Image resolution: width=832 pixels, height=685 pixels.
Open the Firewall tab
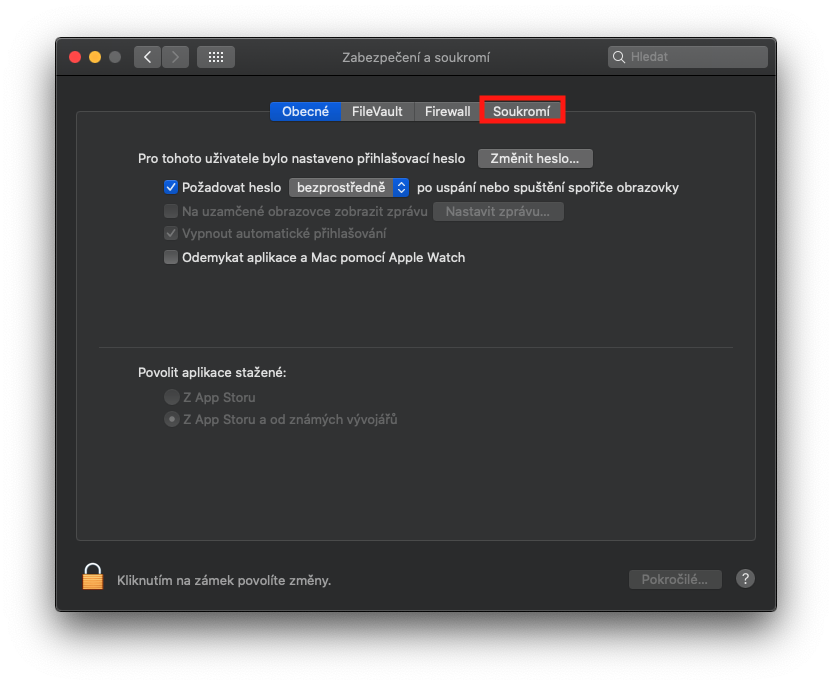(447, 111)
